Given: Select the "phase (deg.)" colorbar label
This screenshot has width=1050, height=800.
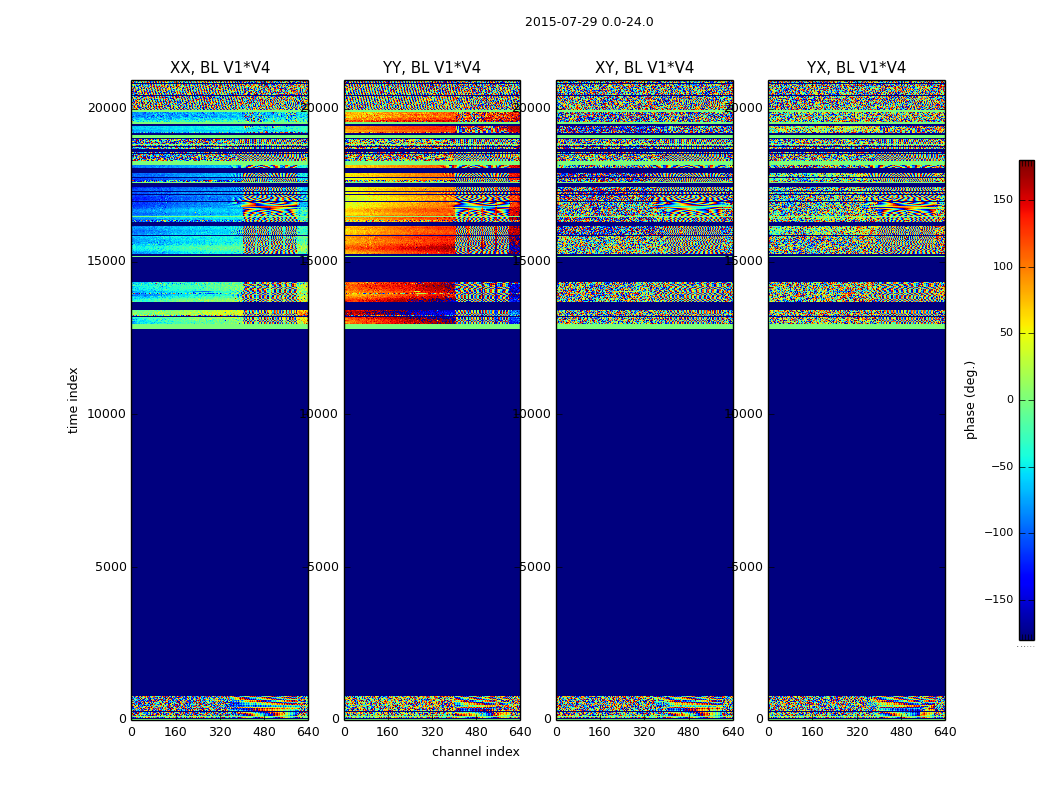Looking at the screenshot, I should pos(970,400).
